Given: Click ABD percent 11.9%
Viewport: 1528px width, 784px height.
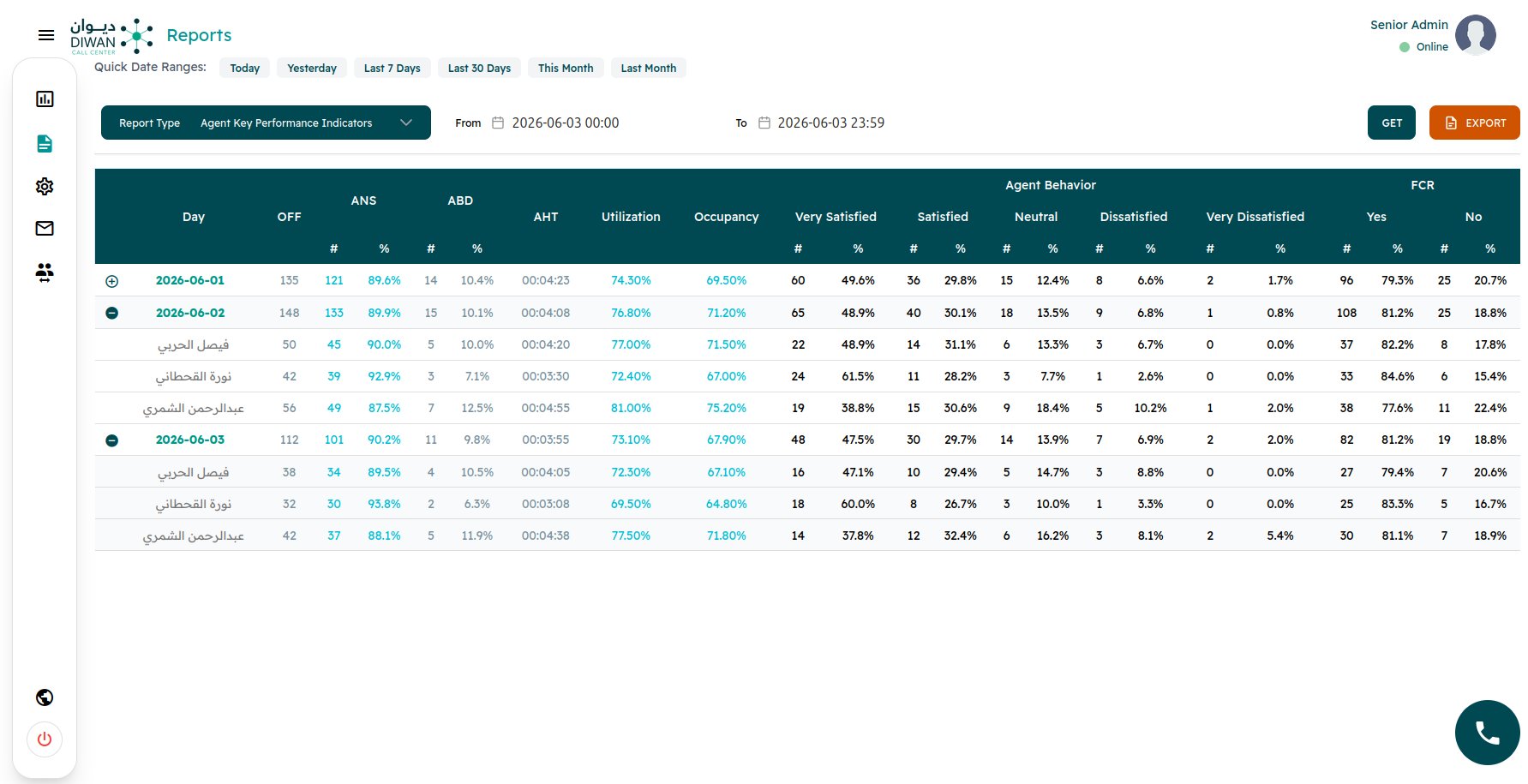Looking at the screenshot, I should [477, 536].
